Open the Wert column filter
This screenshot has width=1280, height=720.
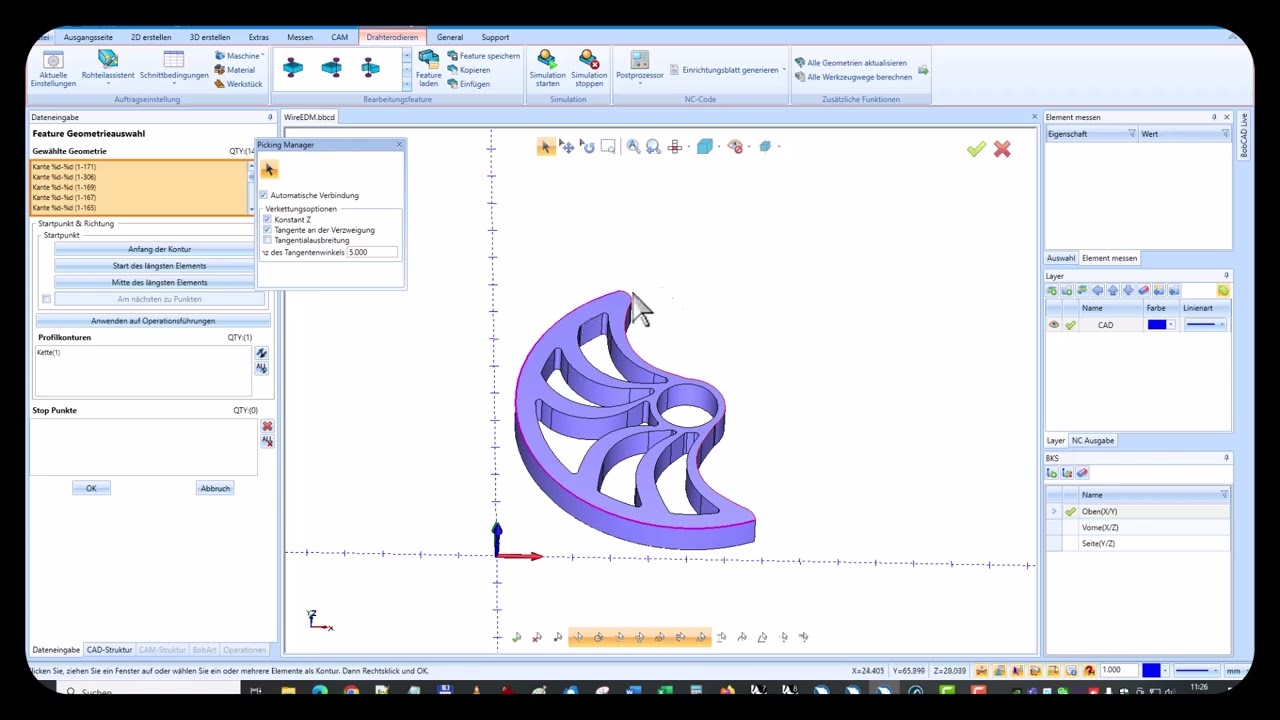1225,134
